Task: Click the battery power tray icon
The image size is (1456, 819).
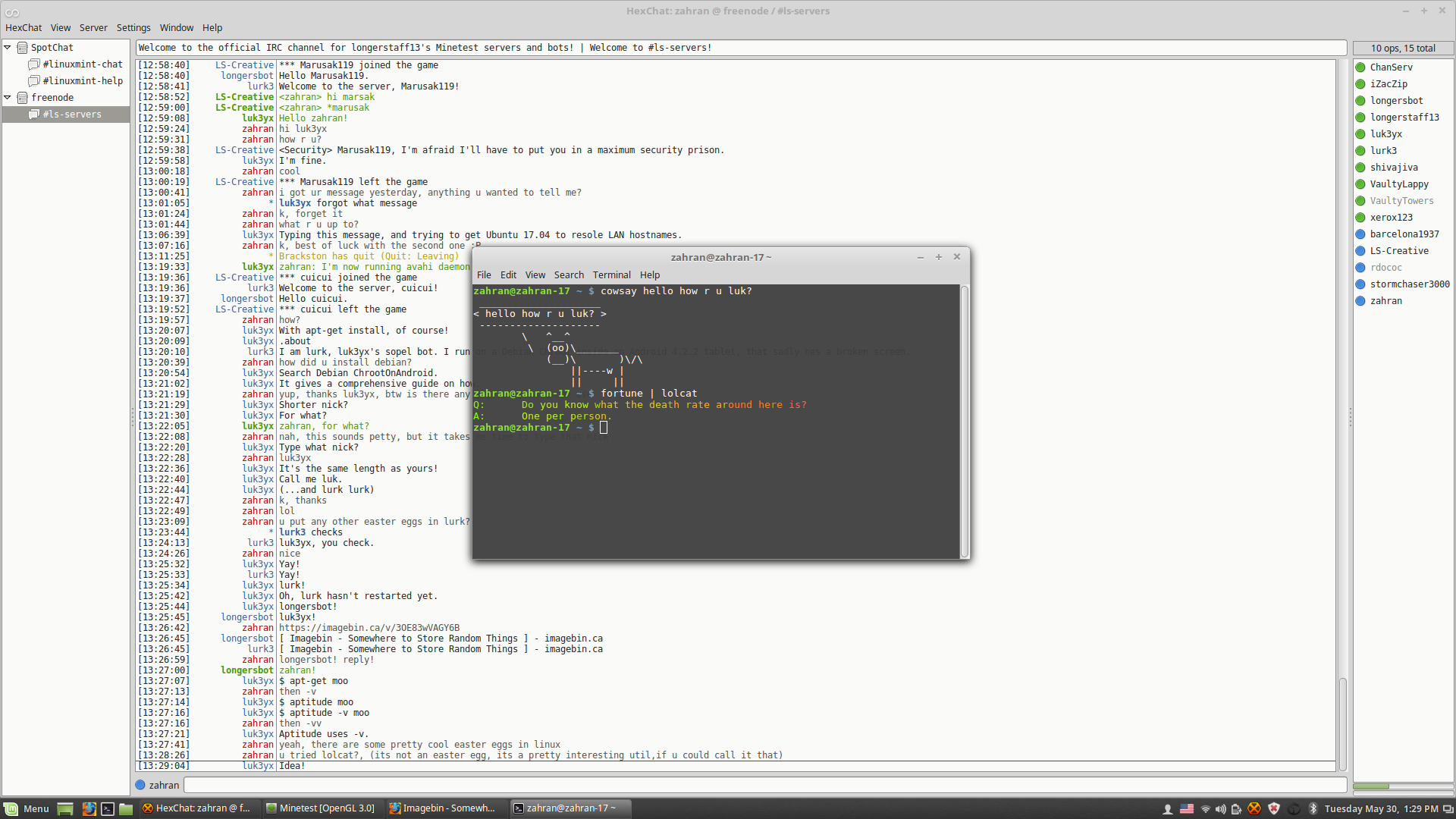Action: click(1236, 809)
